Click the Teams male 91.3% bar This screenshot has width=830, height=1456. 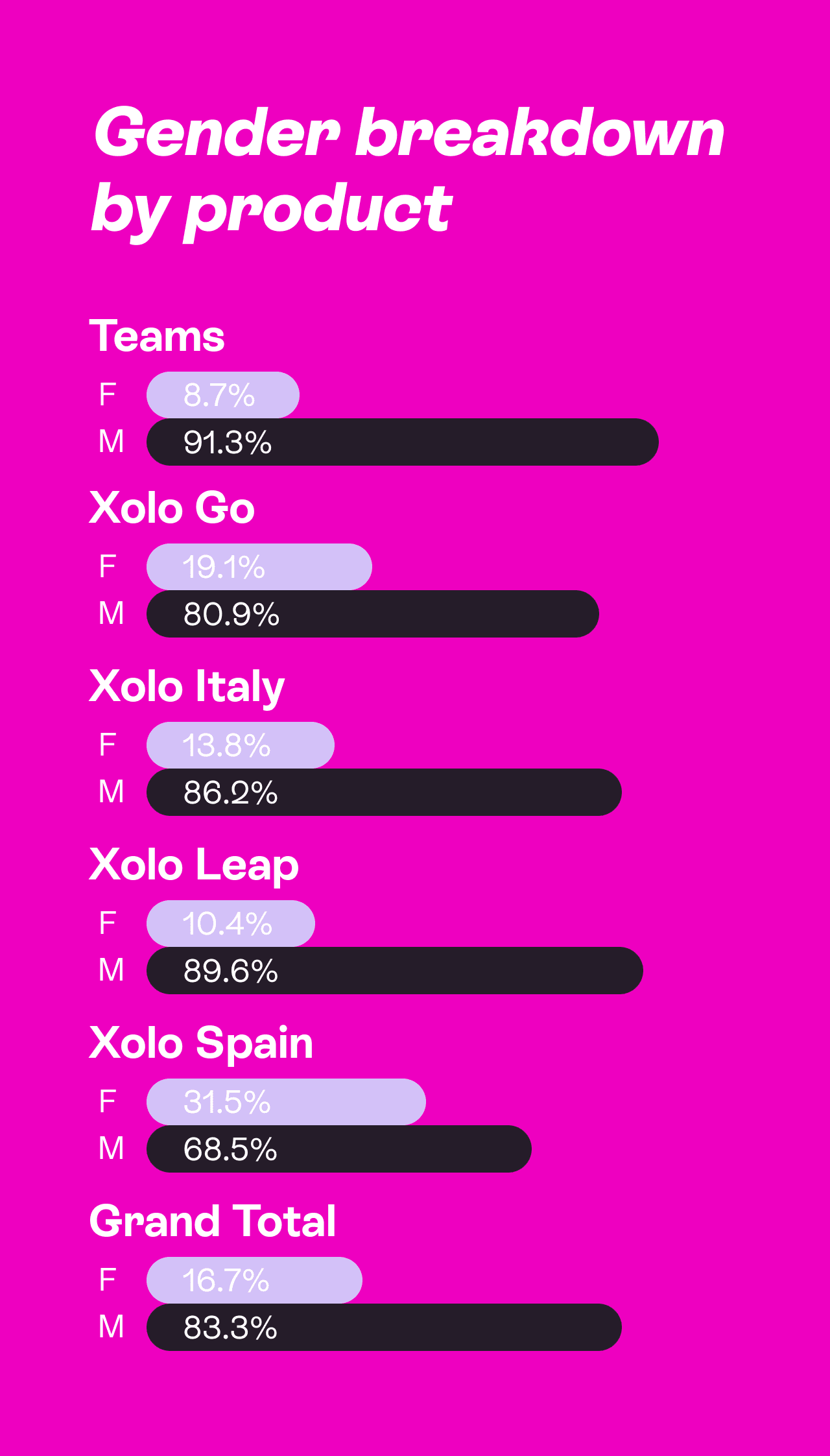pyautogui.click(x=403, y=442)
